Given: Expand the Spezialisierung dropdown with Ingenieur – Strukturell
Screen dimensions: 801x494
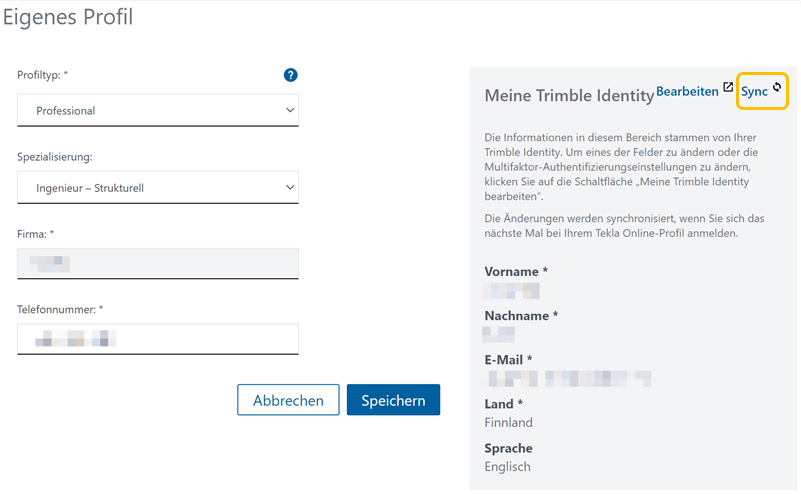Looking at the screenshot, I should pyautogui.click(x=157, y=187).
